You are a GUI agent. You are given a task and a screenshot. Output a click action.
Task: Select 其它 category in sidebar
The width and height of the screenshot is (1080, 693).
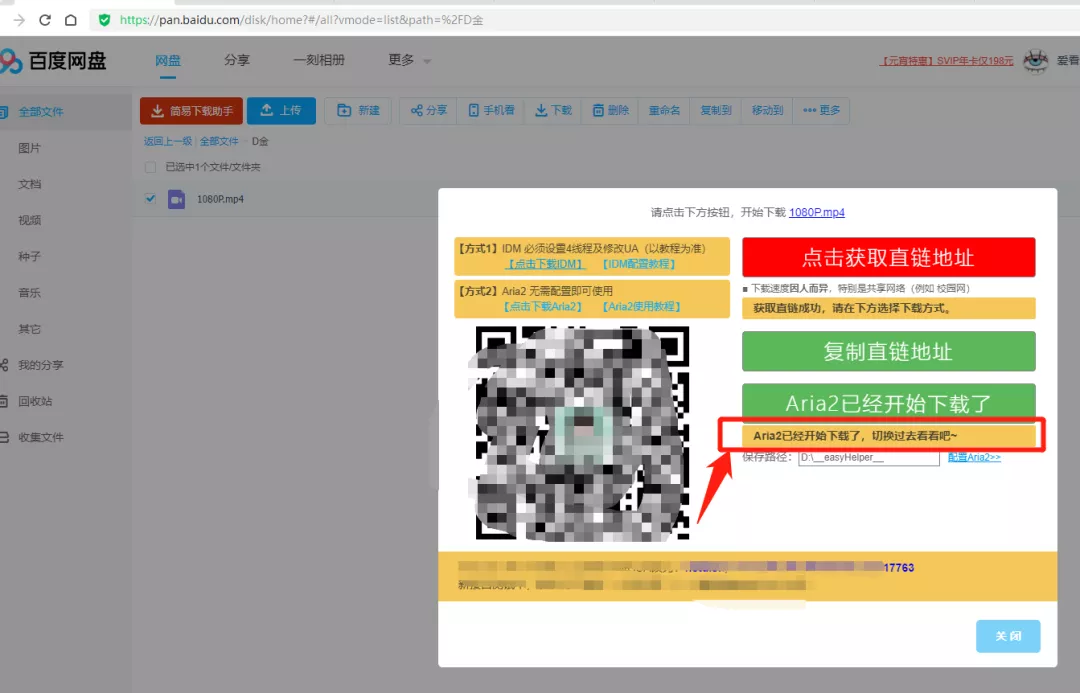pyautogui.click(x=30, y=329)
